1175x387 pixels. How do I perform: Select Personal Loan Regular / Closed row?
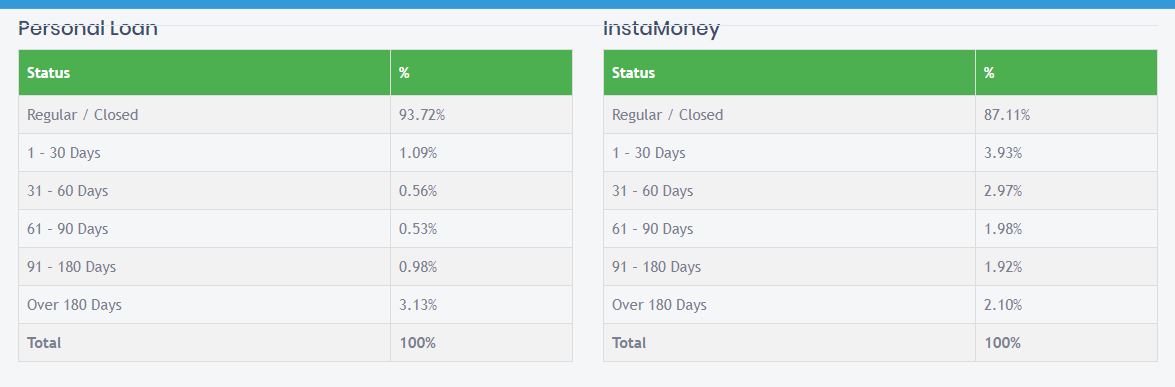tap(295, 115)
